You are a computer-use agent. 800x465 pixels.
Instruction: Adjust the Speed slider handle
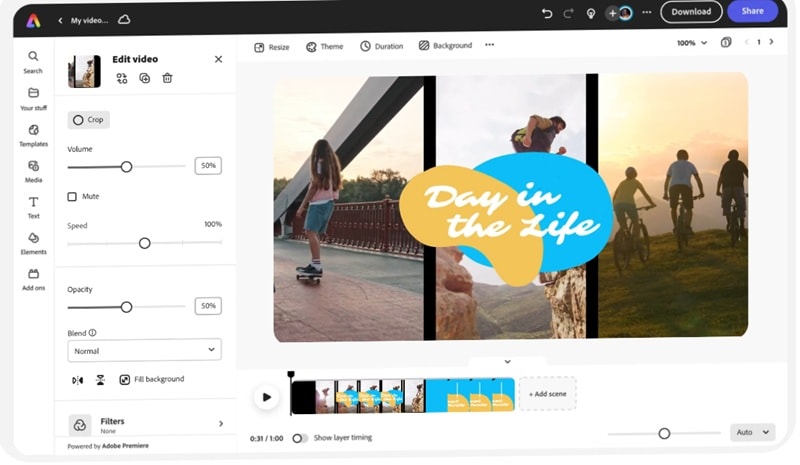pyautogui.click(x=144, y=243)
